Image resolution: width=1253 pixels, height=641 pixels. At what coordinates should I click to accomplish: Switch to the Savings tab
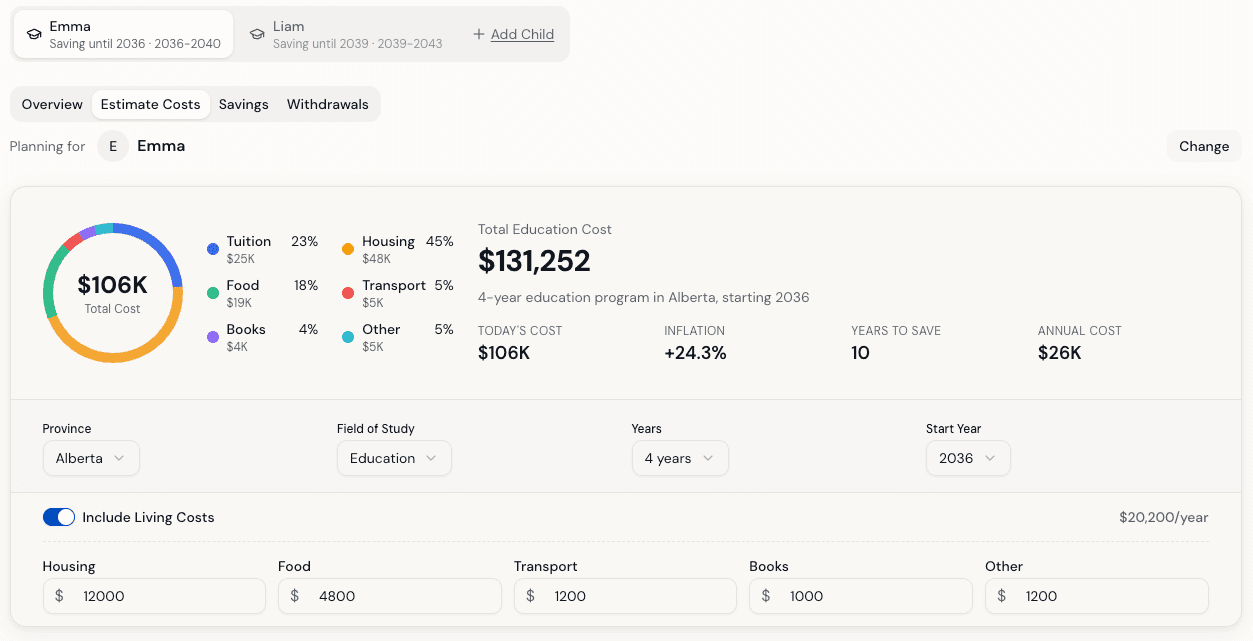coord(243,104)
